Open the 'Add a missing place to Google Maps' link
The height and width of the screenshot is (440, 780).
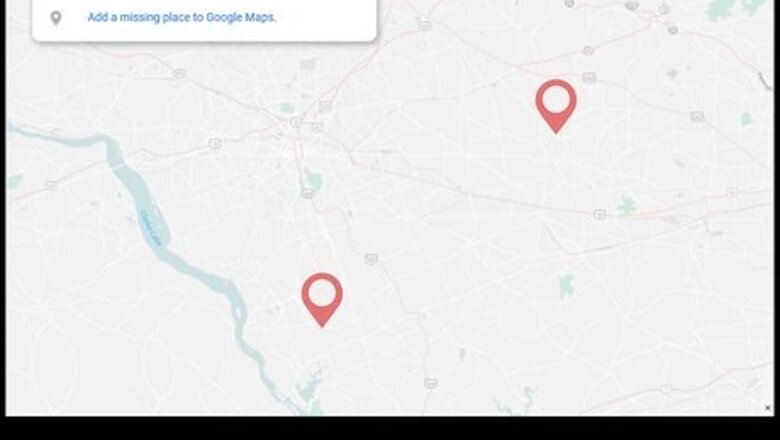click(x=182, y=17)
